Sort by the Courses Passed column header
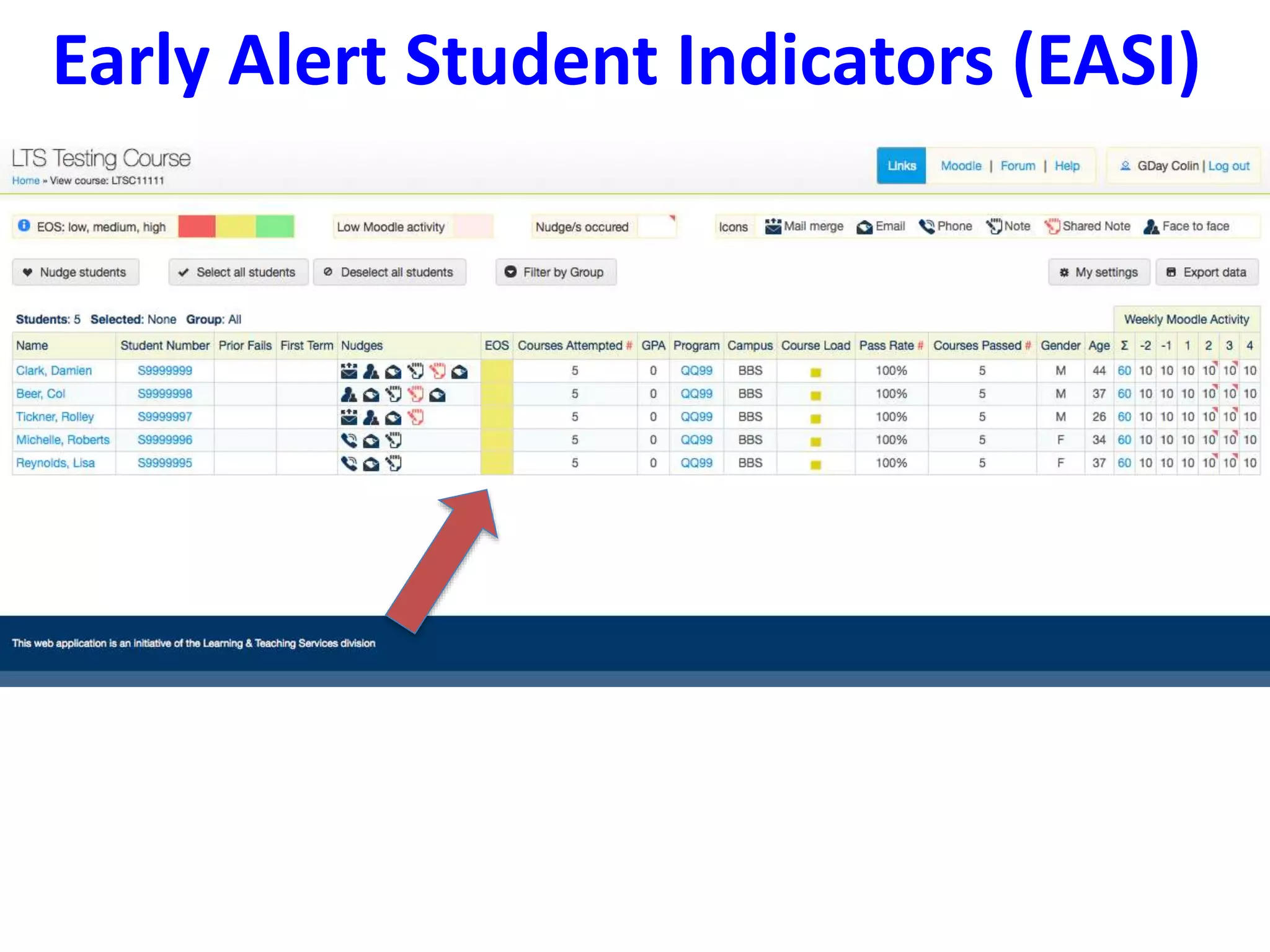The image size is (1270, 952). click(x=982, y=346)
